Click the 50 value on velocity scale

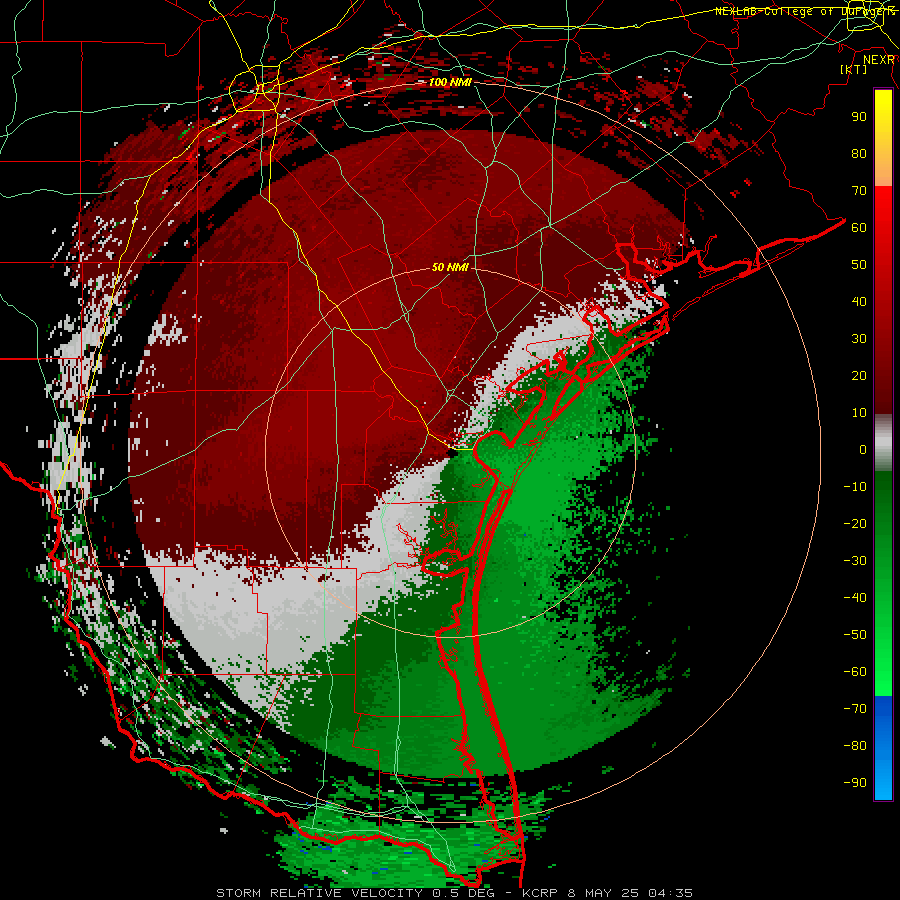[x=859, y=265]
